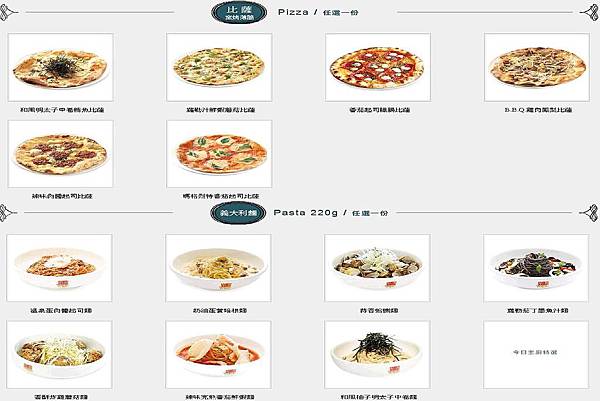
Task: Select the ornamental flourish at top-right corner
Action: coord(589,13)
